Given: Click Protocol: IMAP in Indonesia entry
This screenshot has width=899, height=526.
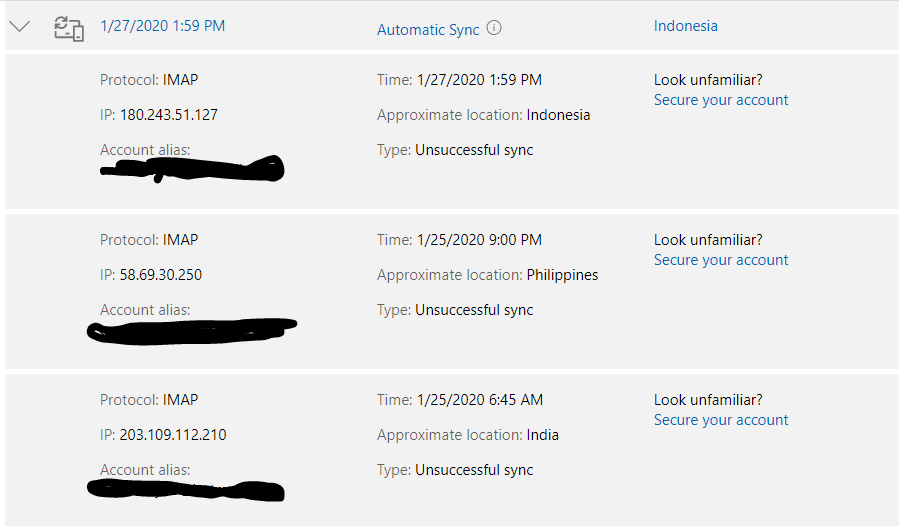Looking at the screenshot, I should (x=149, y=80).
